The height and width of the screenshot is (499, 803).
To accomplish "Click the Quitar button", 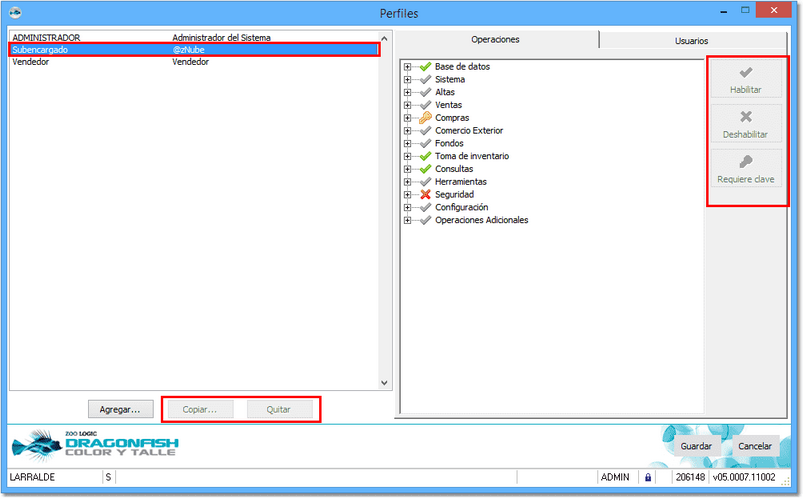I will [x=279, y=409].
